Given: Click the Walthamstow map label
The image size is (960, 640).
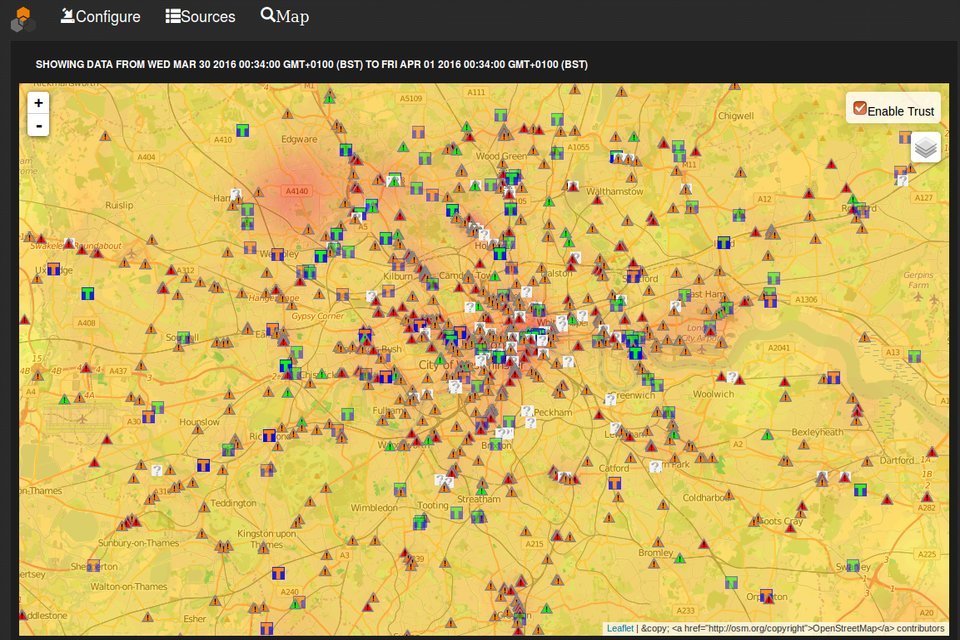Looking at the screenshot, I should click(x=615, y=192).
